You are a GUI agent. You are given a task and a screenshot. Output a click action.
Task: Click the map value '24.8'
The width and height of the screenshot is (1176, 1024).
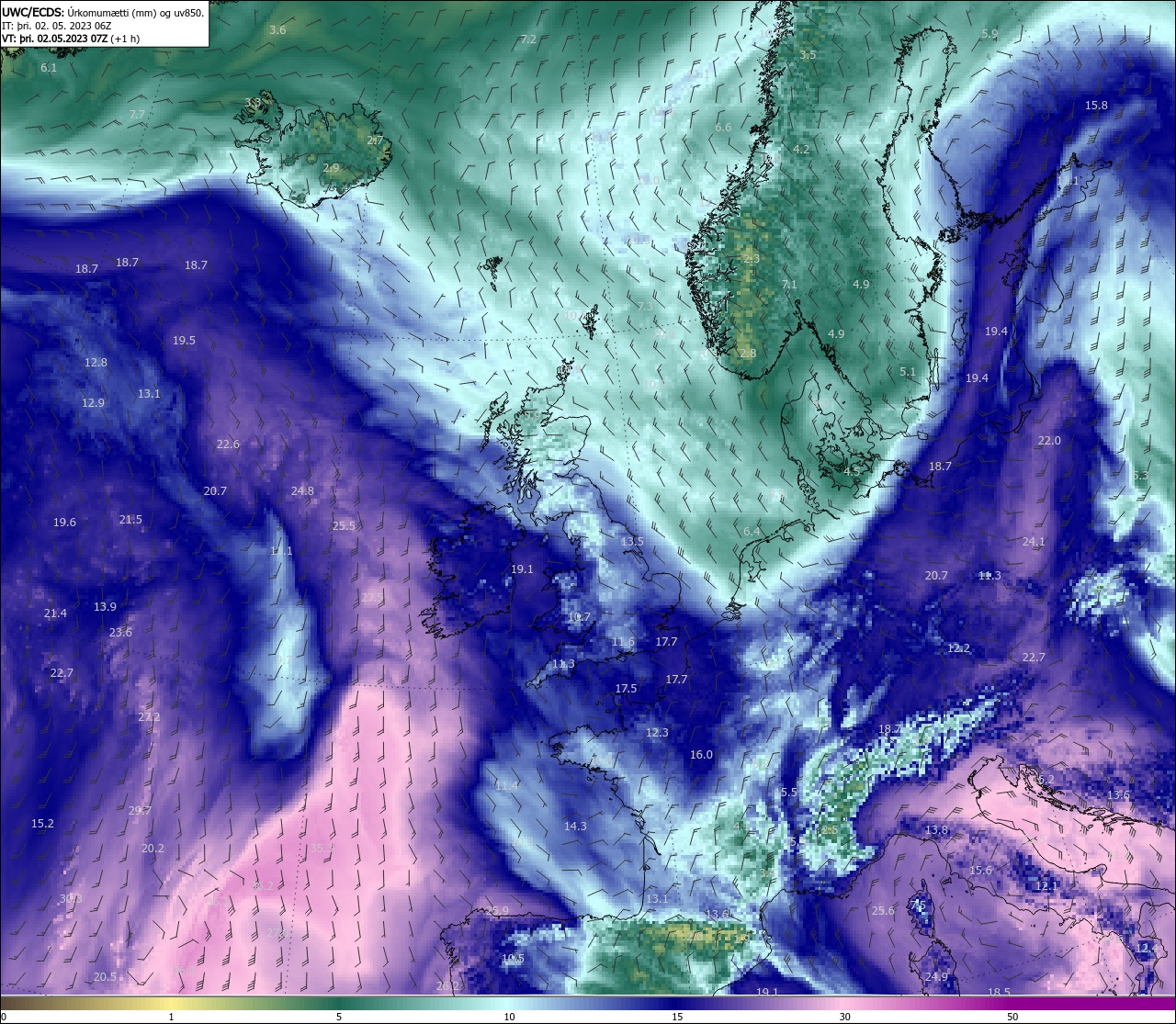[x=302, y=491]
